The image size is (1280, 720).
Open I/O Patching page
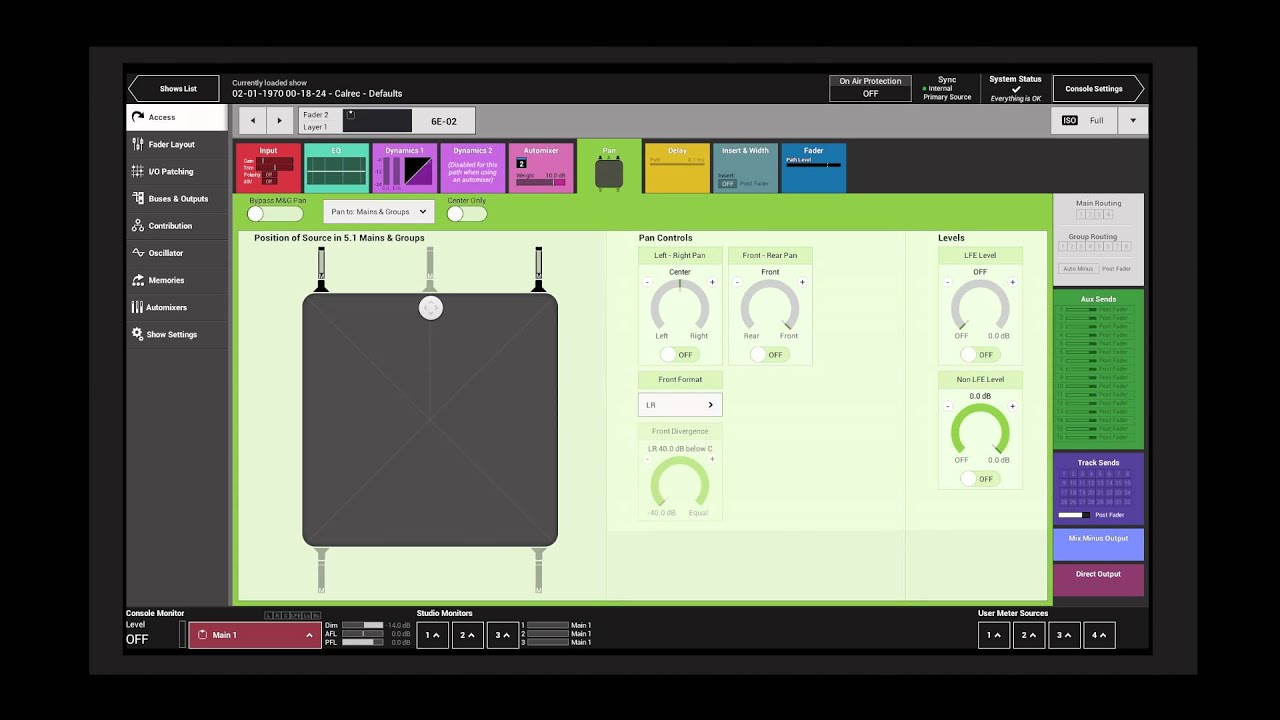[x=177, y=171]
